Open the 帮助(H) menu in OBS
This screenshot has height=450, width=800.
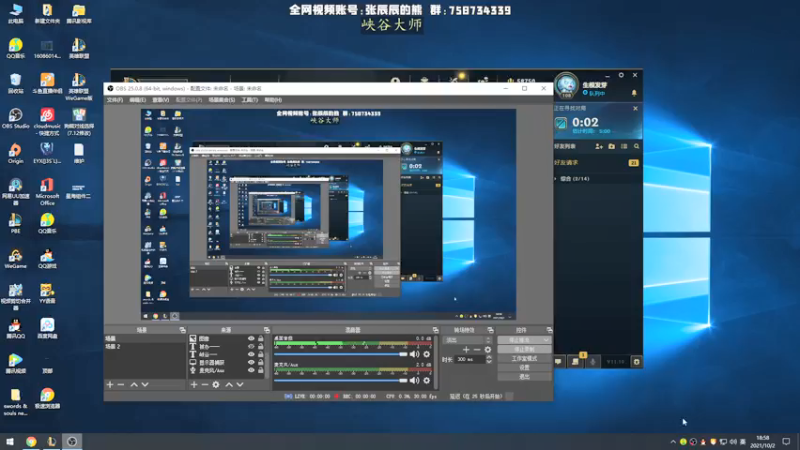point(273,100)
